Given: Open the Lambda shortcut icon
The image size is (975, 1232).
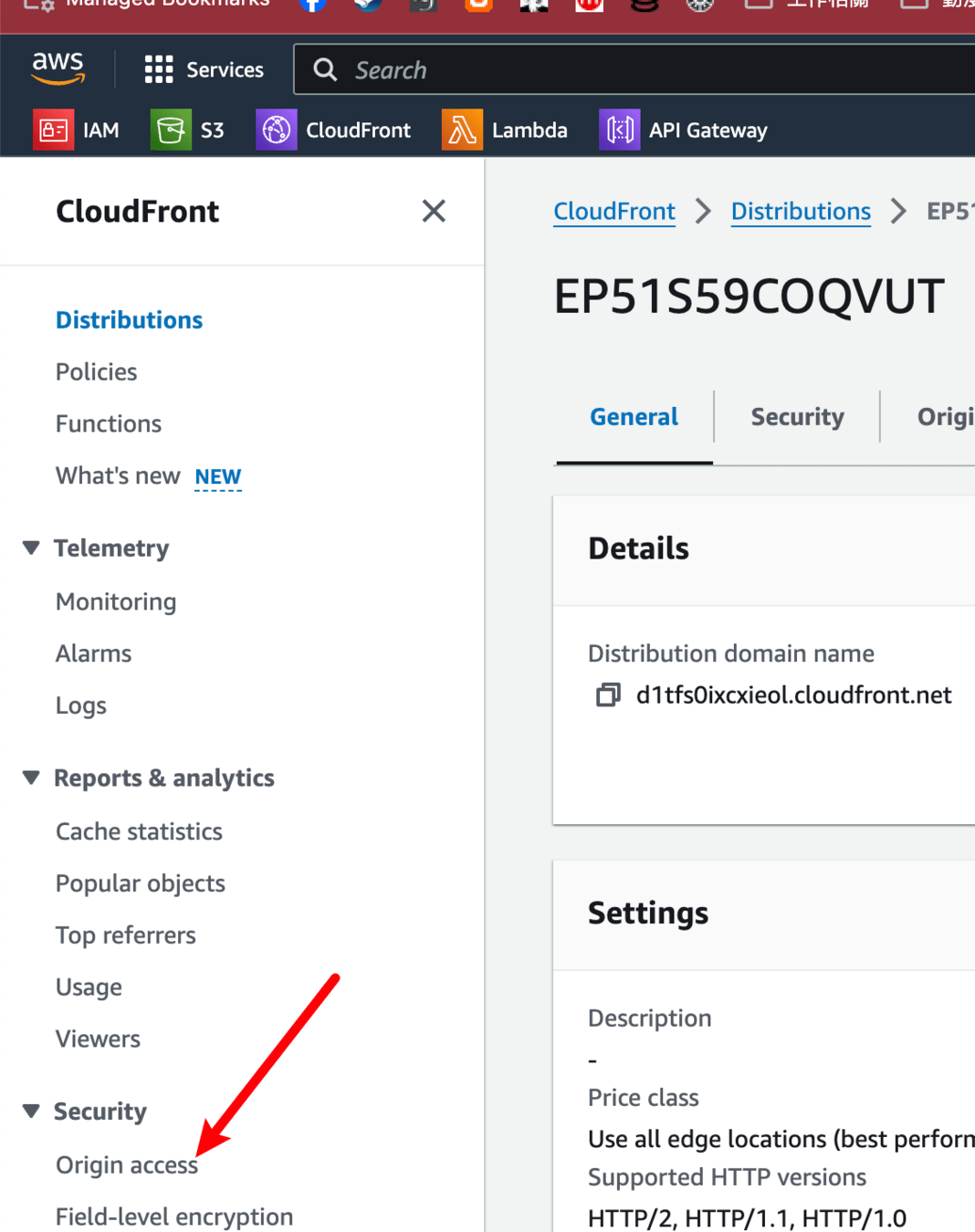Looking at the screenshot, I should point(462,130).
